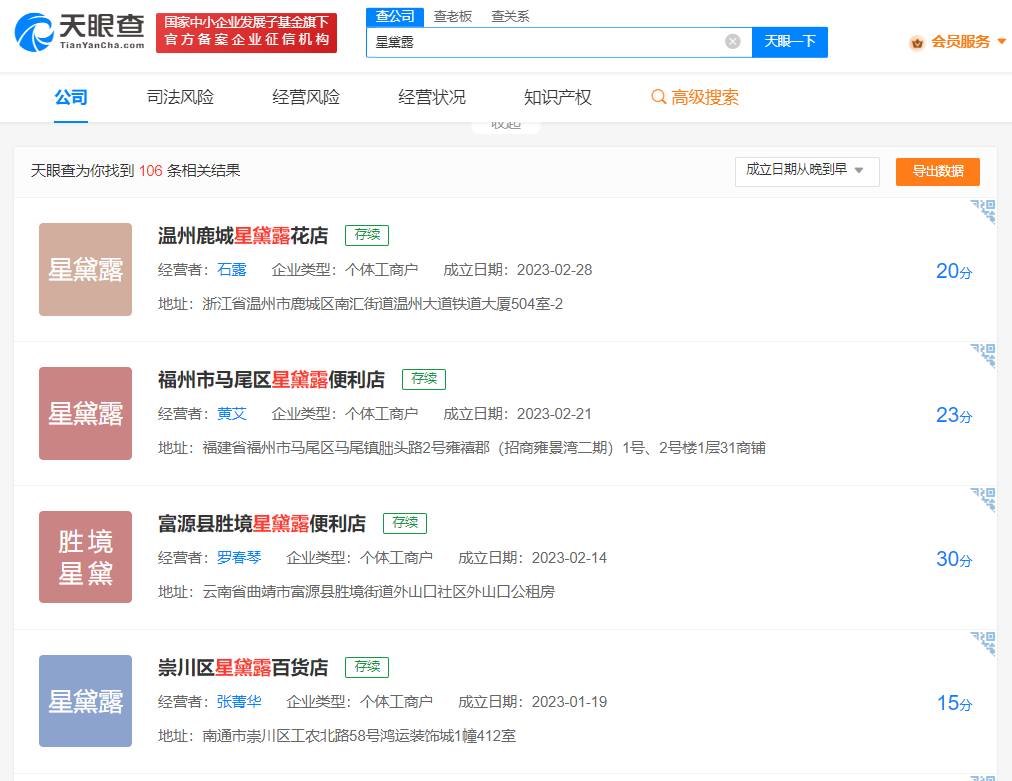Switch to the 司法风险 tab
Image resolution: width=1012 pixels, height=781 pixels.
(x=180, y=97)
